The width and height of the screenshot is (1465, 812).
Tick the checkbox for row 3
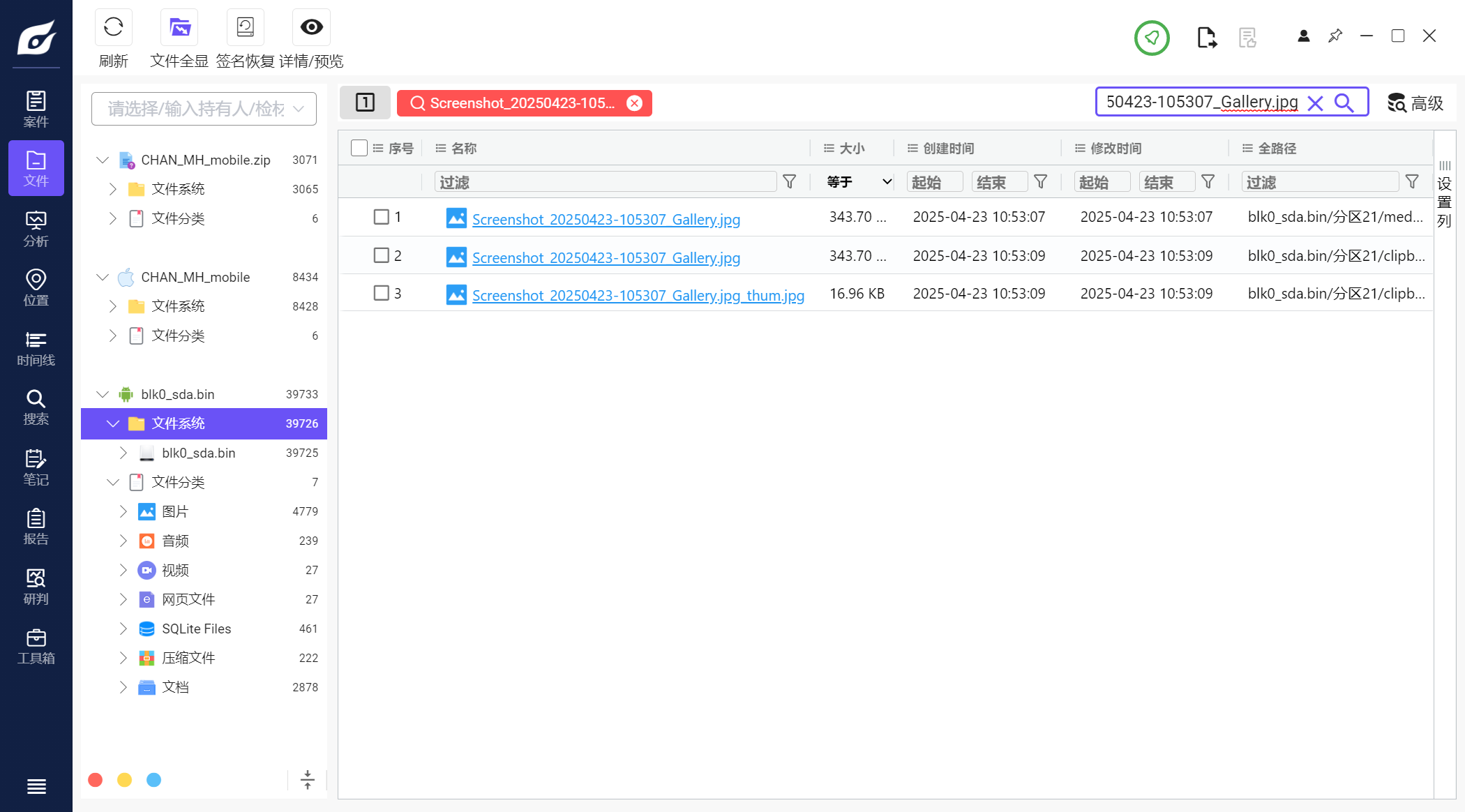point(381,293)
